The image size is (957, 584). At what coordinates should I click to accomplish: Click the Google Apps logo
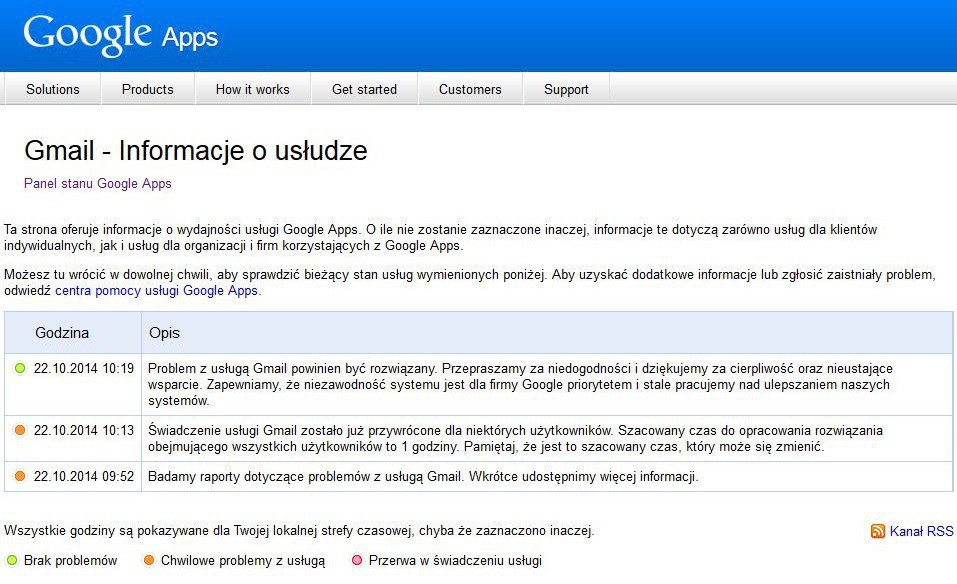120,35
